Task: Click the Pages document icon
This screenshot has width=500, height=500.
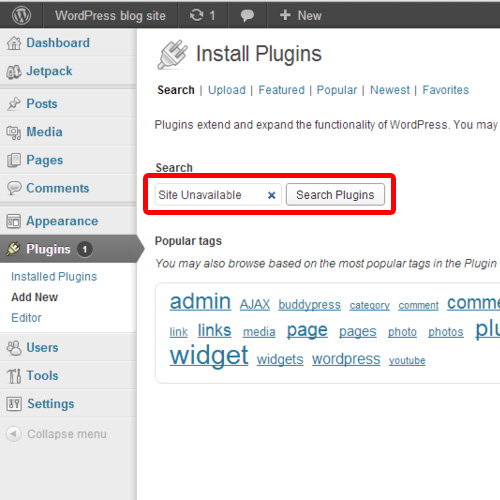Action: [x=14, y=160]
